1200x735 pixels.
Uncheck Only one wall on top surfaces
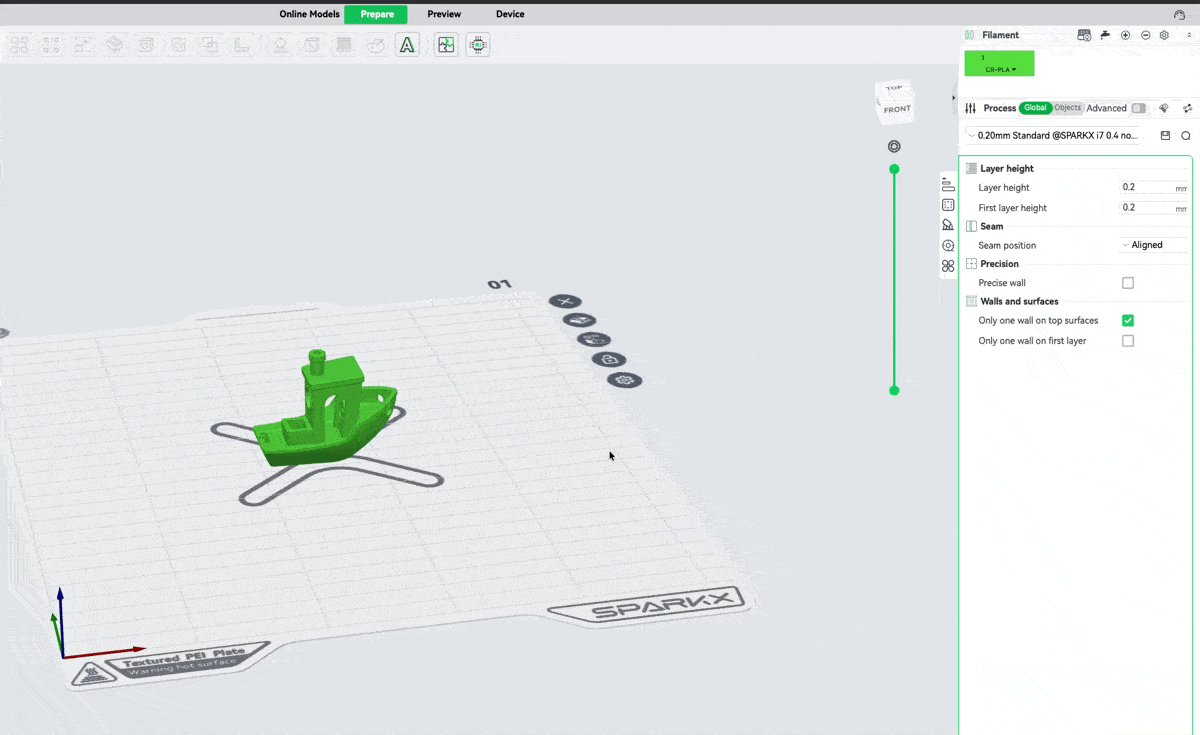pyautogui.click(x=1128, y=321)
